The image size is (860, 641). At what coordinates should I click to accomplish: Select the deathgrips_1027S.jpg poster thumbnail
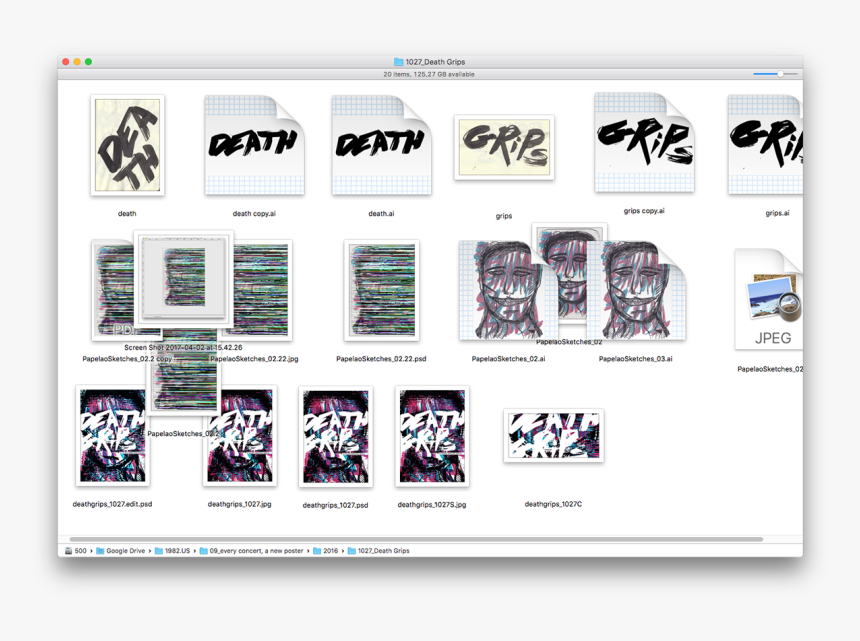click(x=432, y=436)
